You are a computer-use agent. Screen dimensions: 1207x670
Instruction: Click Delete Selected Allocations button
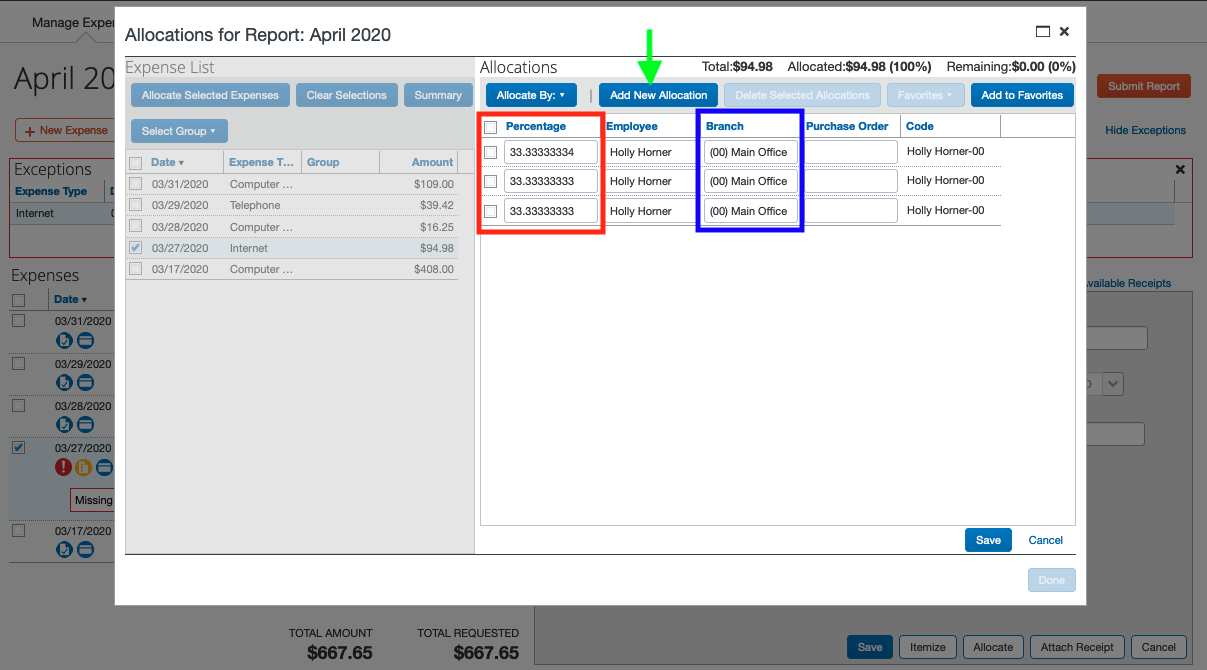click(x=802, y=95)
